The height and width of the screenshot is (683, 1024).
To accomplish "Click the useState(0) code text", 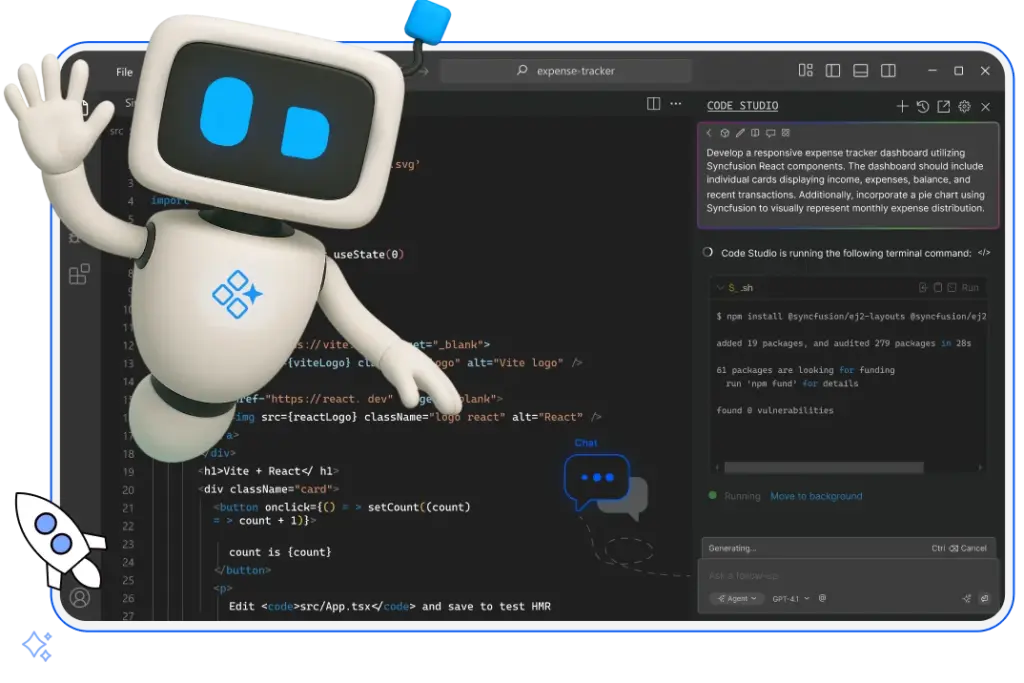I will pos(368,254).
